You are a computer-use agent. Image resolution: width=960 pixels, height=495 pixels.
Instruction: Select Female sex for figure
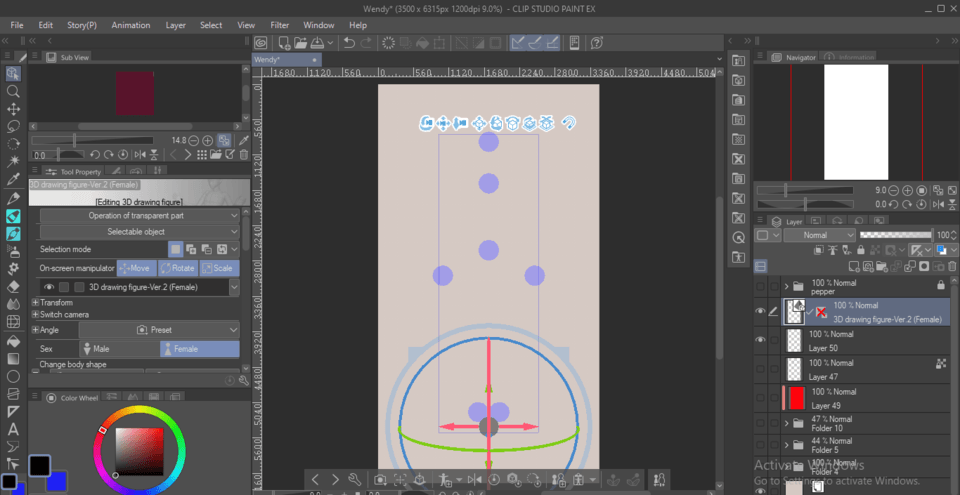[x=200, y=349]
